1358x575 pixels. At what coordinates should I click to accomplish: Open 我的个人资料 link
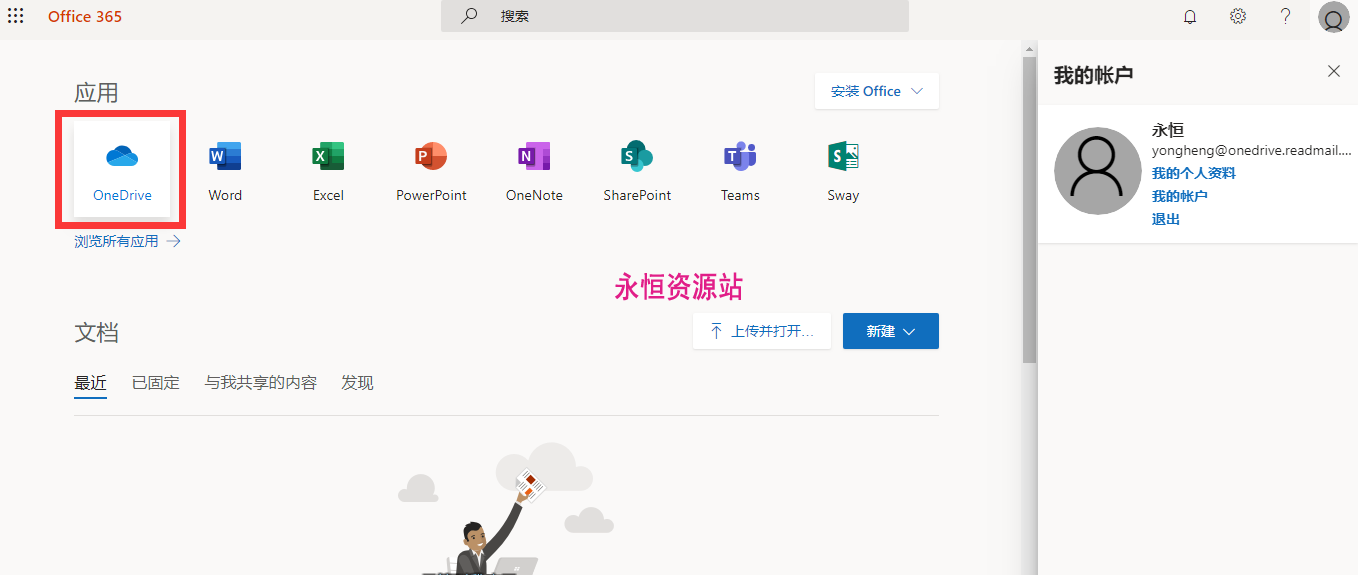tap(1194, 173)
